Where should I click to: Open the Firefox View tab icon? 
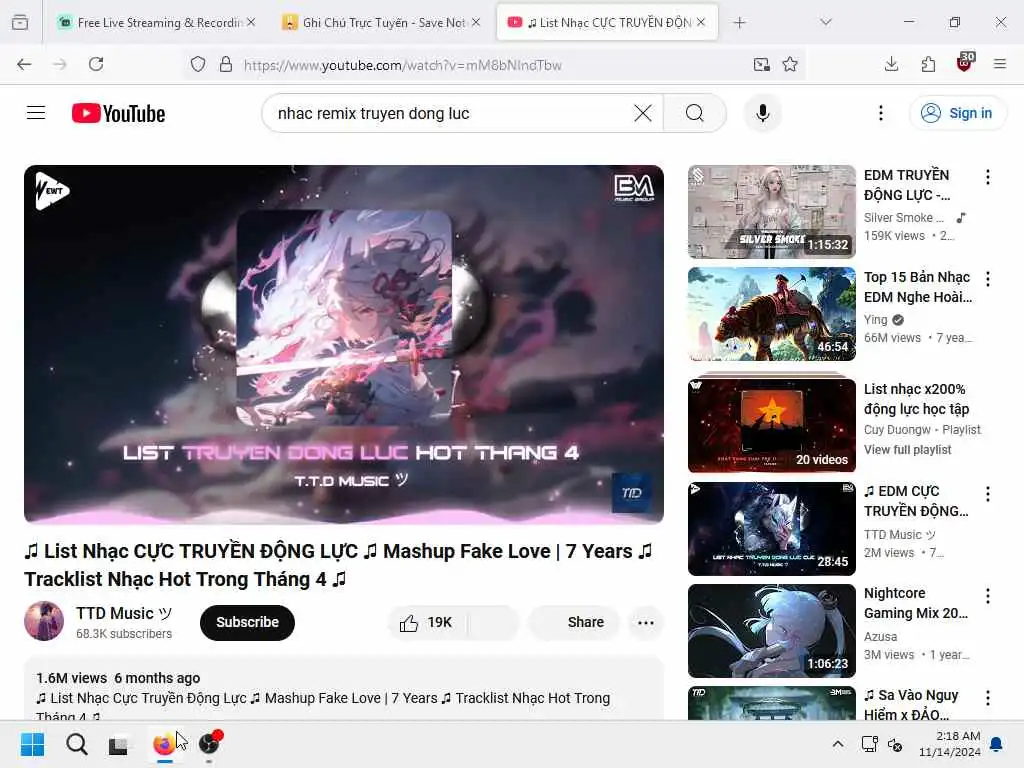point(20,22)
